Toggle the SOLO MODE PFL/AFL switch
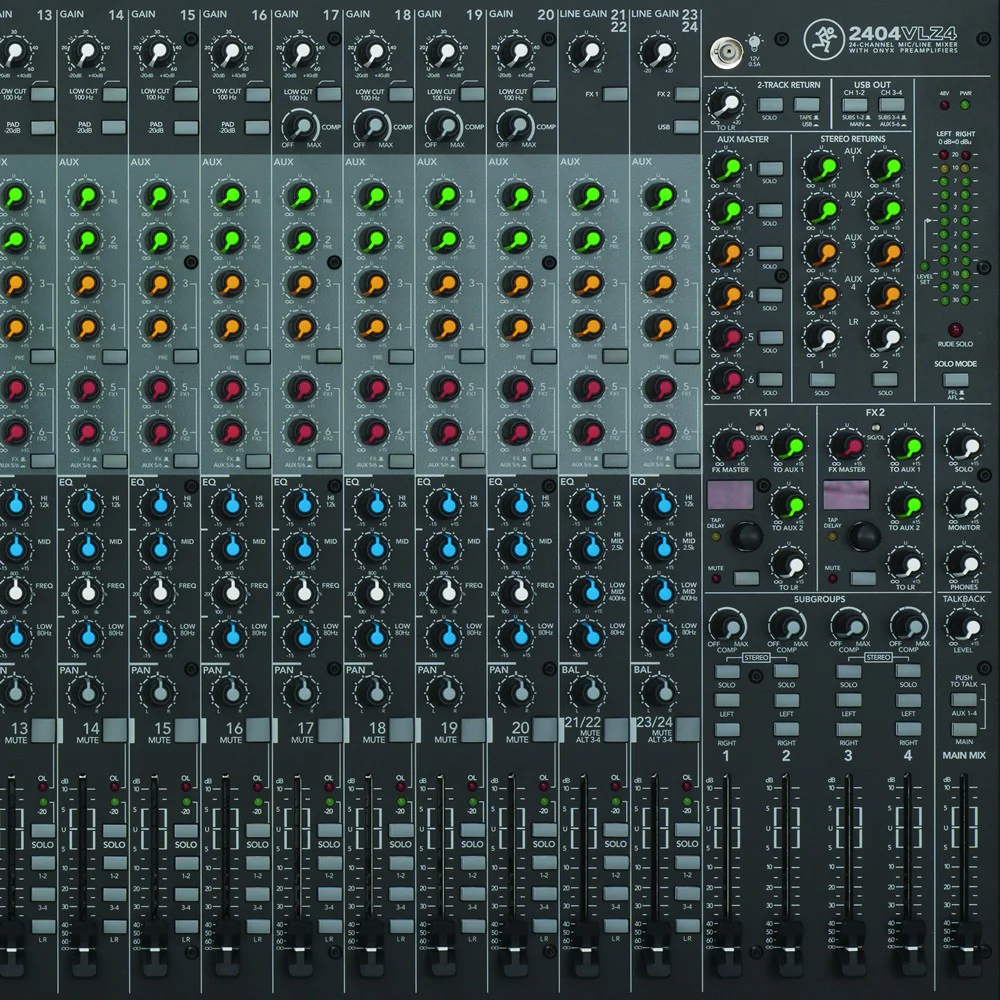Viewport: 1000px width, 1000px height. [955, 380]
